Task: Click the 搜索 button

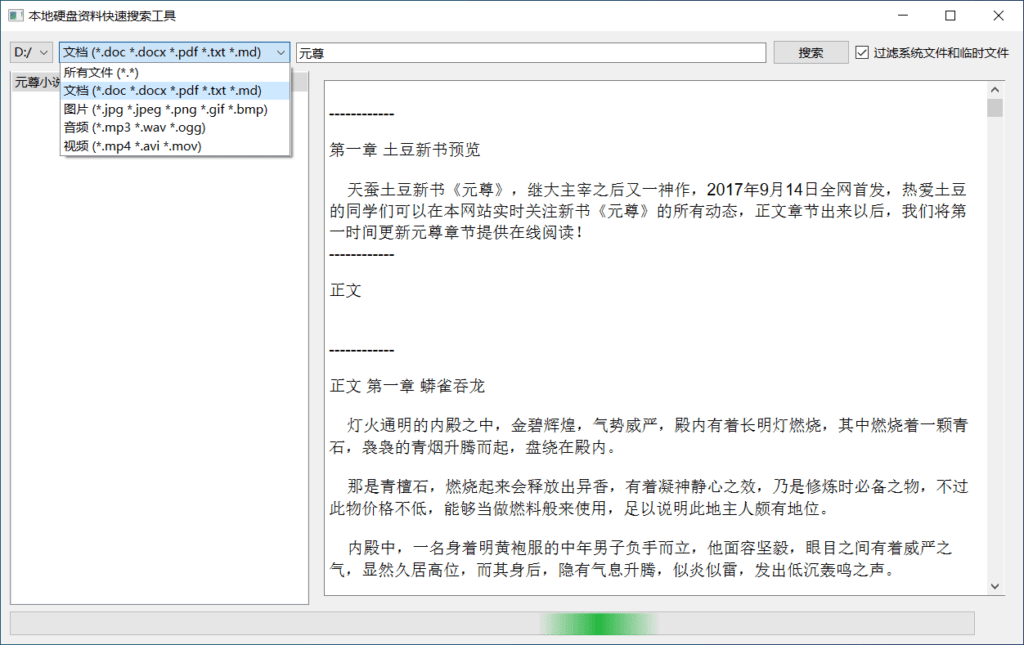Action: click(x=810, y=53)
